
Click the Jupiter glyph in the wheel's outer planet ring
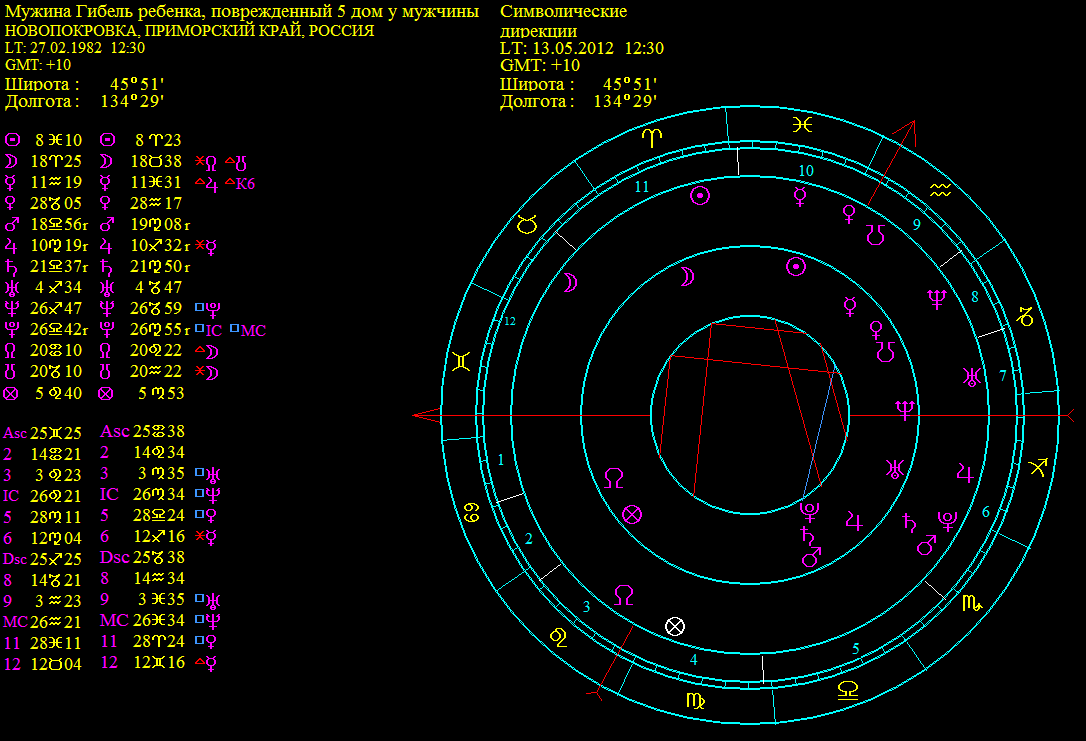coord(965,473)
